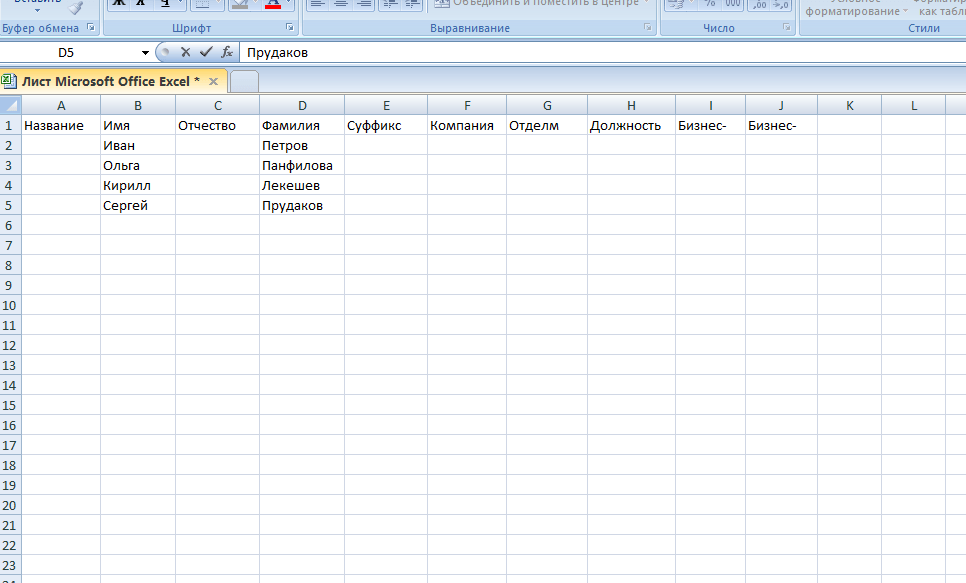The height and width of the screenshot is (583, 966).
Task: Open the Шрифт dialog launcher
Action: point(290,27)
